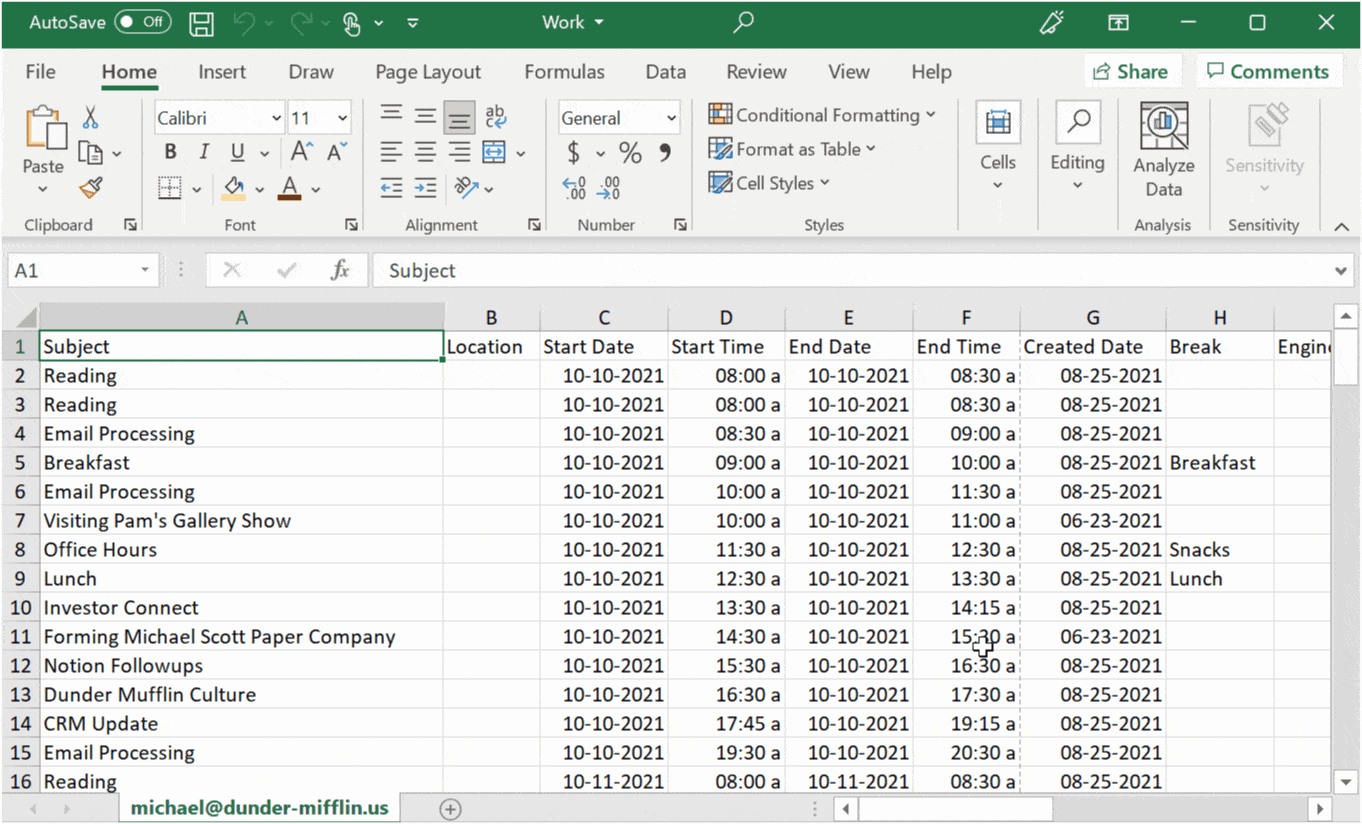This screenshot has height=824, width=1362.
Task: Switch to the Page Layout tab
Action: pos(428,72)
